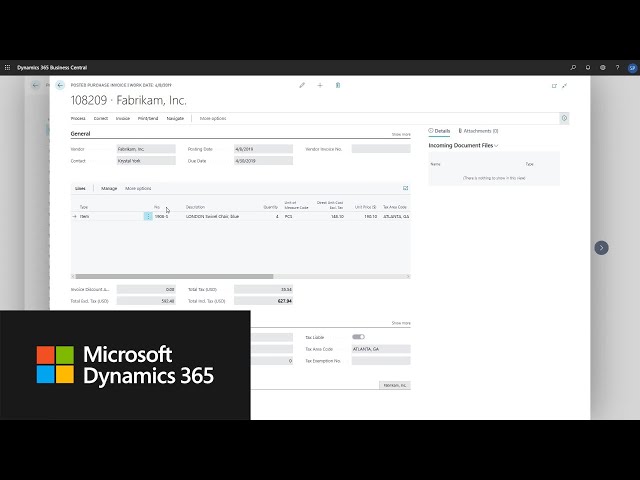
Task: Click More options in the Lines section
Action: coord(138,188)
